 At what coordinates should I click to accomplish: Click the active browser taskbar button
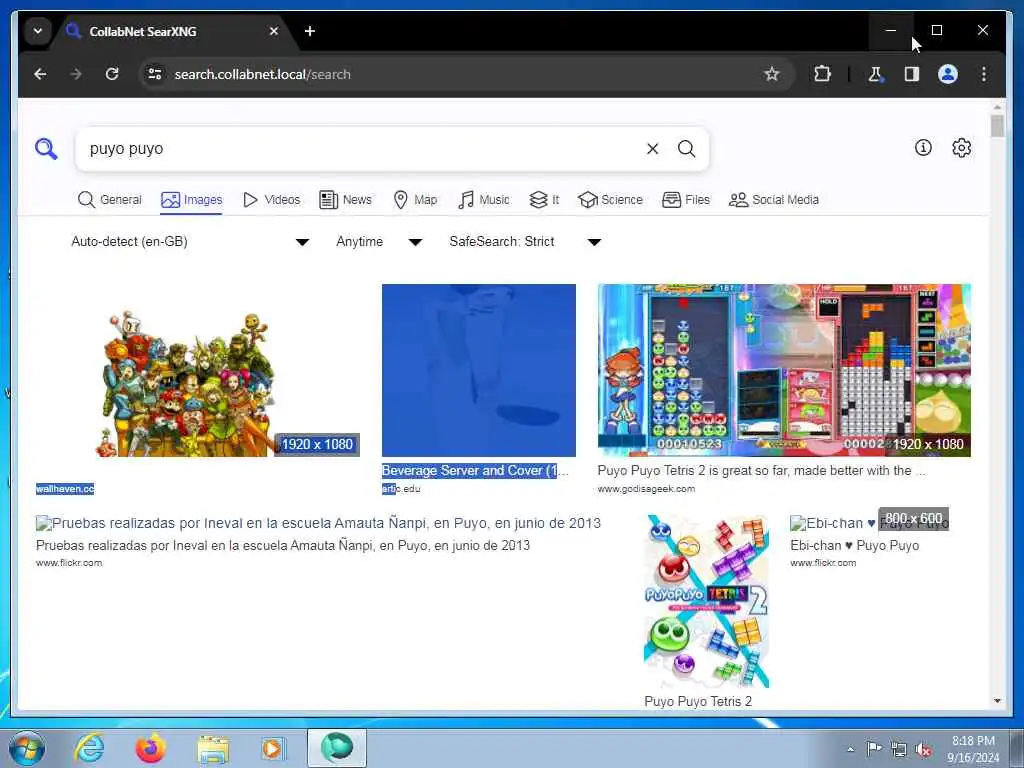(x=337, y=748)
